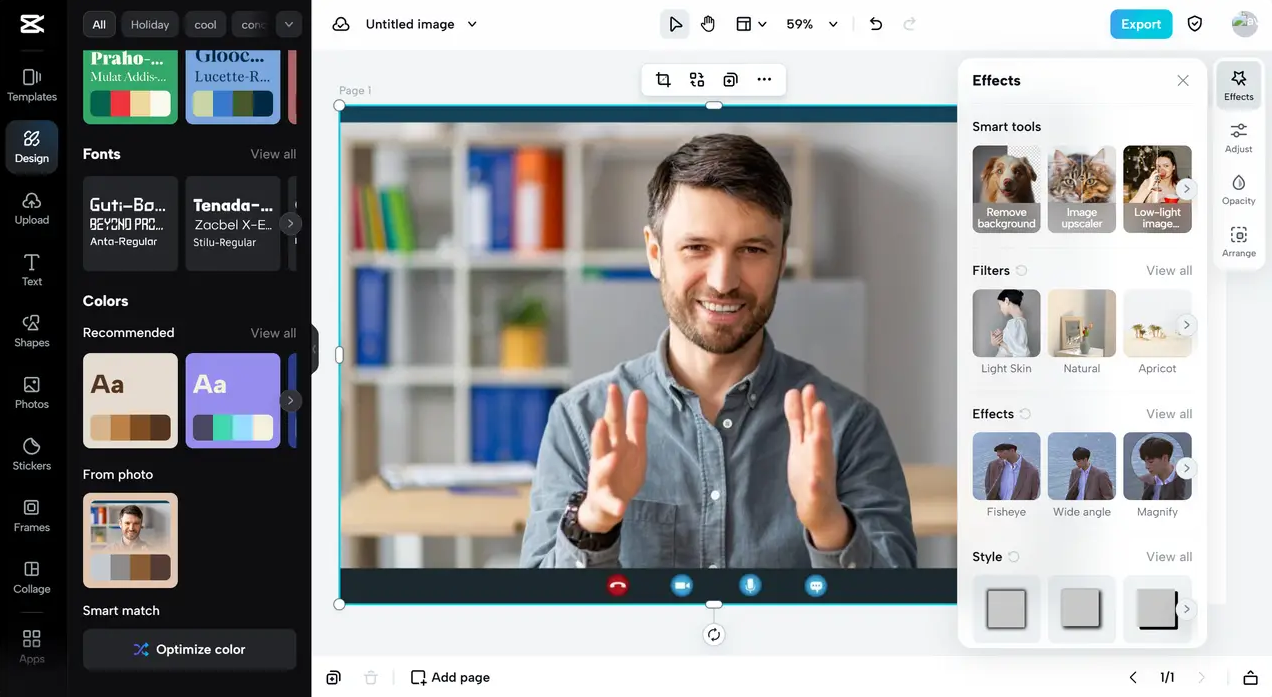Screen dimensions: 1272x697
Task: Undo the last action
Action: coord(876,24)
